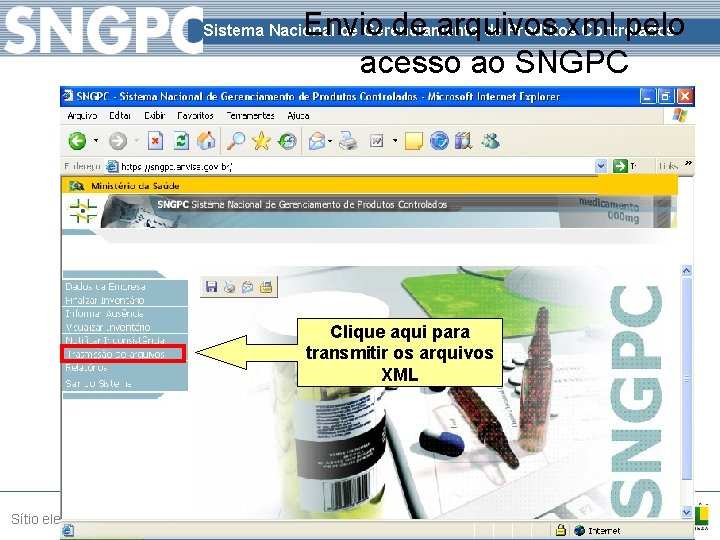Screen dimensions: 720x540
Task: Click the green Go arrow button
Action: tap(620, 166)
